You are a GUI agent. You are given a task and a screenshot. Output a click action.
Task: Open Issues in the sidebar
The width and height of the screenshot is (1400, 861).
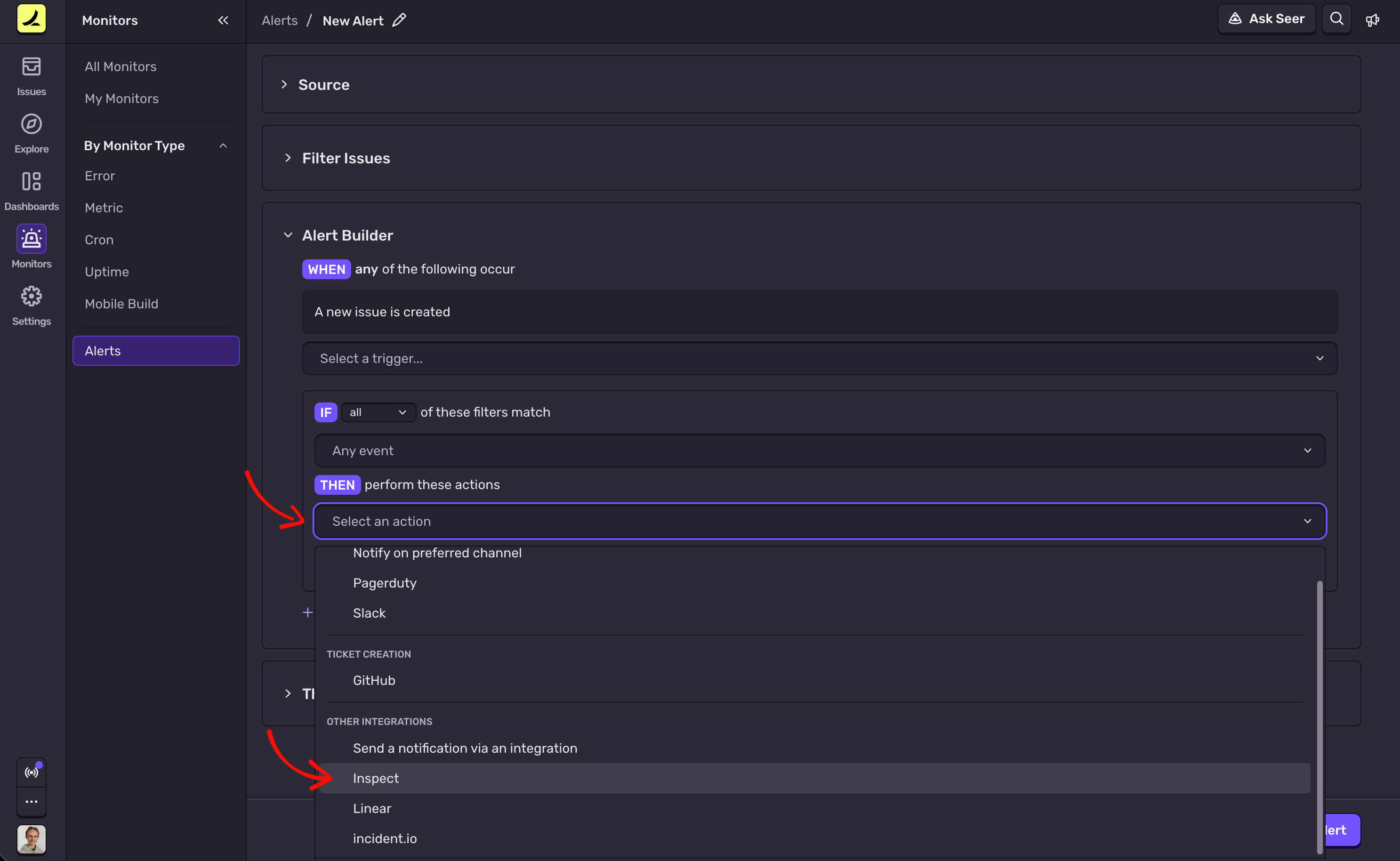pos(32,77)
